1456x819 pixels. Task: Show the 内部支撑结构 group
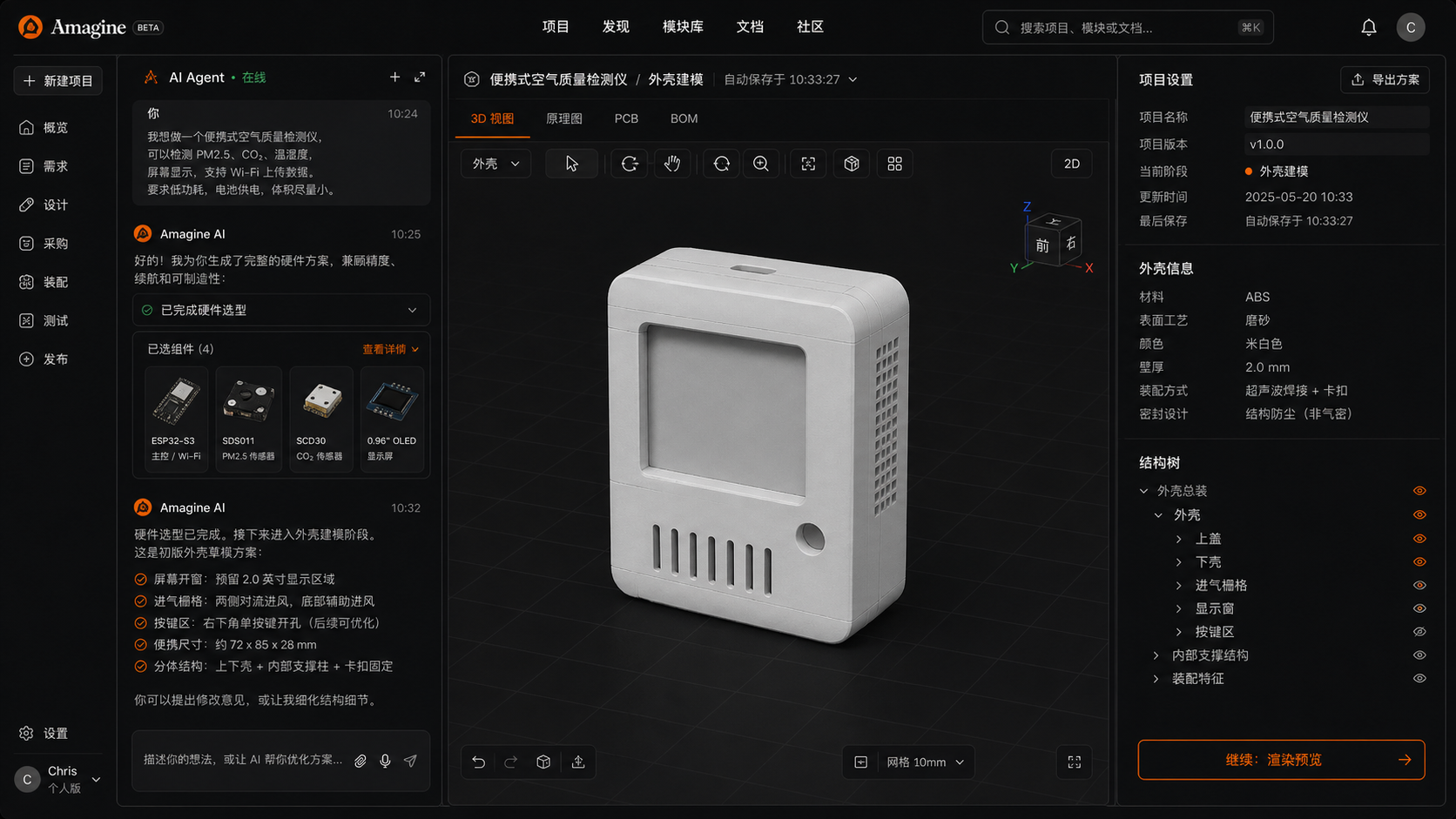click(x=1419, y=655)
